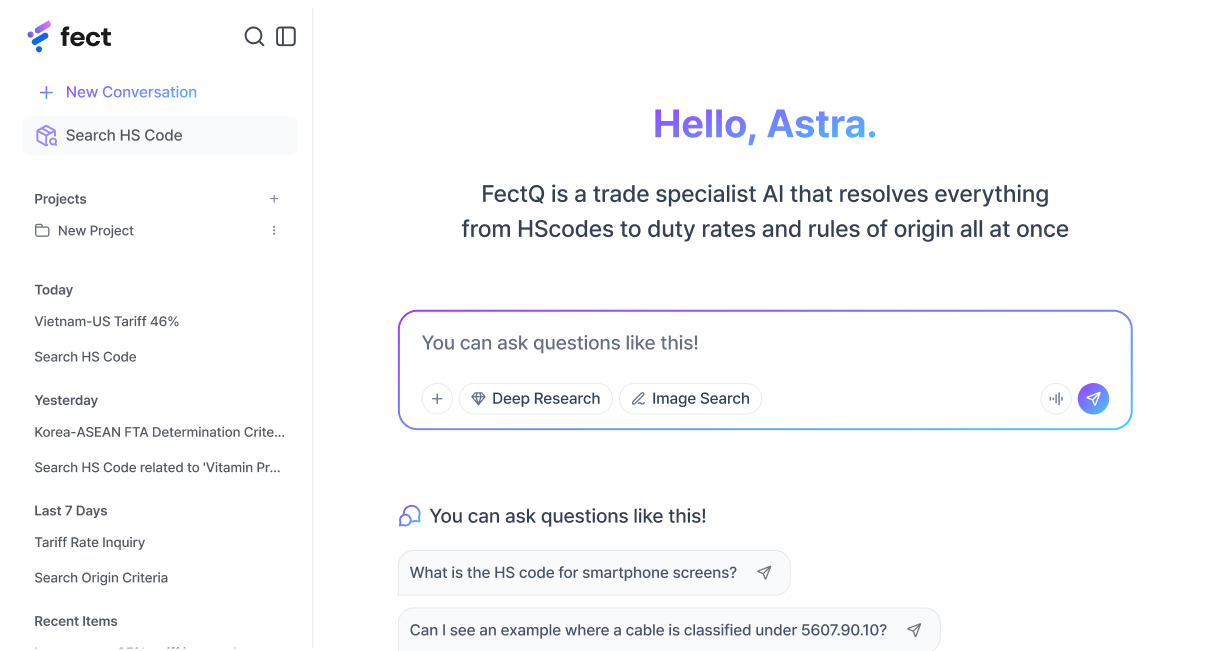Click the plus attachment icon in prompt box
1232x651 pixels.
point(437,399)
